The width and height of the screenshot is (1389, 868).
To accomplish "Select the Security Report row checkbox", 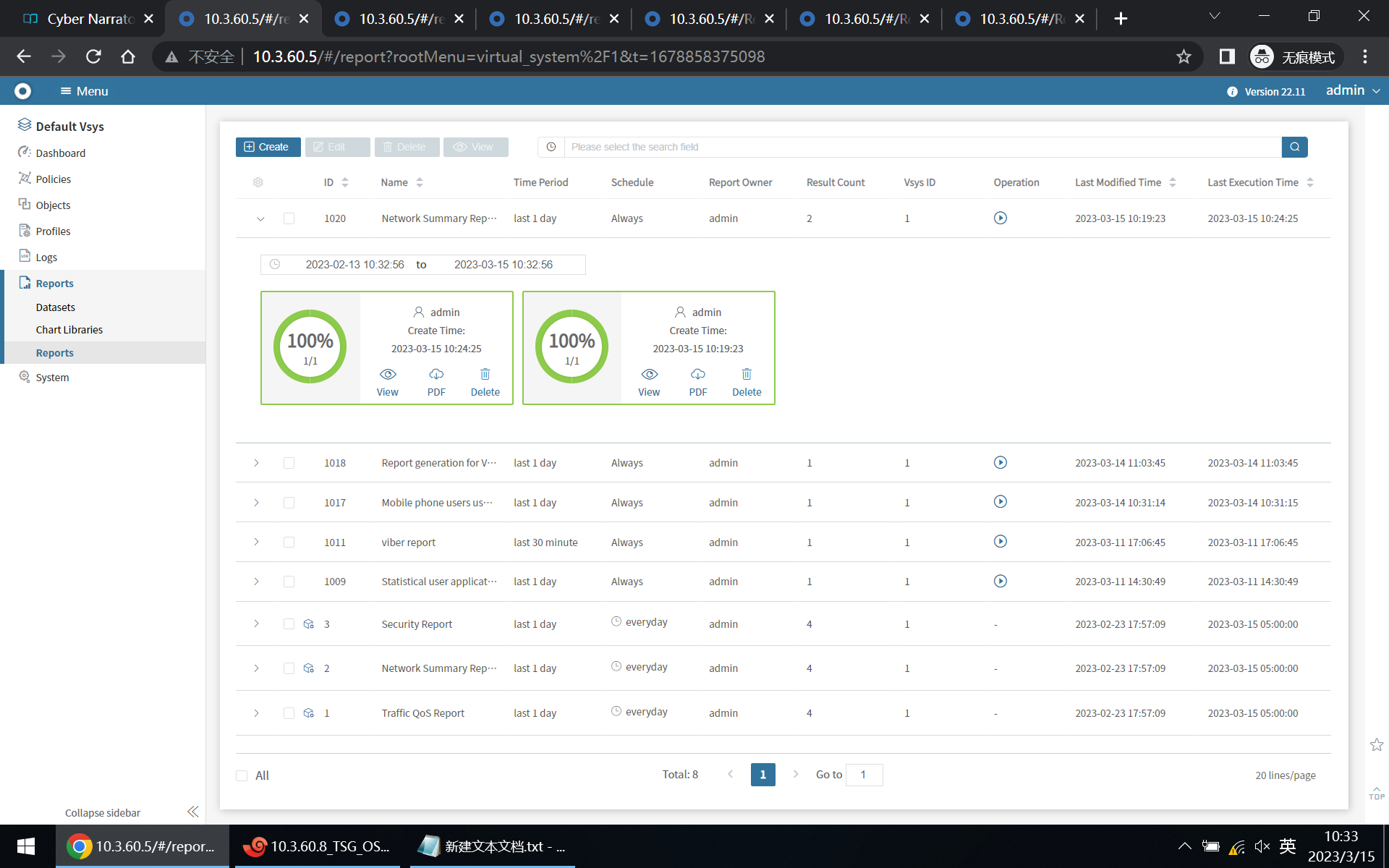I will [289, 624].
